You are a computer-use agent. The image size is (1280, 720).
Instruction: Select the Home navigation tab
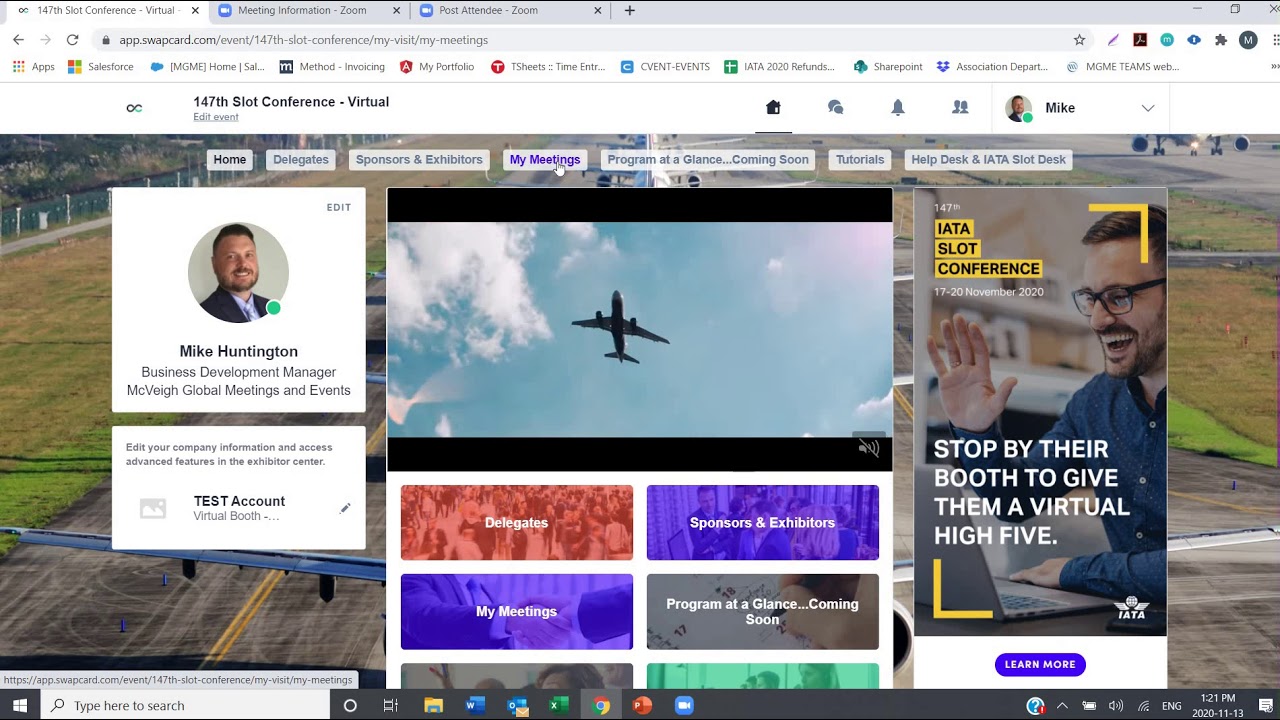click(229, 160)
